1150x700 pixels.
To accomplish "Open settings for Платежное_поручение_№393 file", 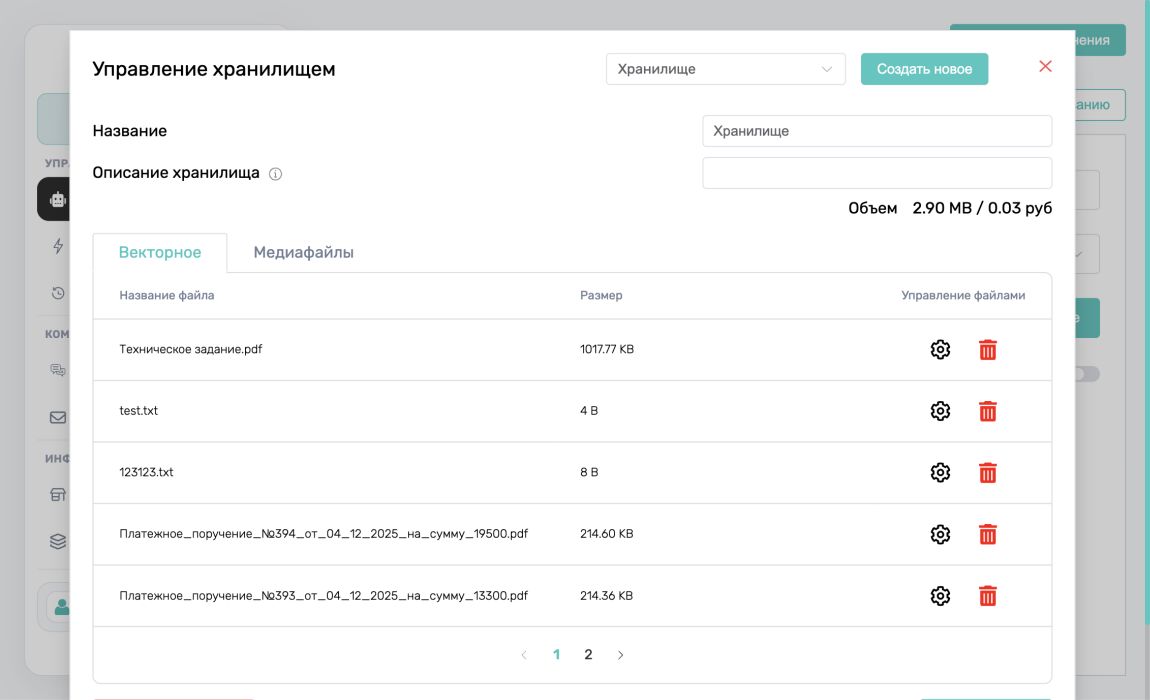I will coord(940,596).
